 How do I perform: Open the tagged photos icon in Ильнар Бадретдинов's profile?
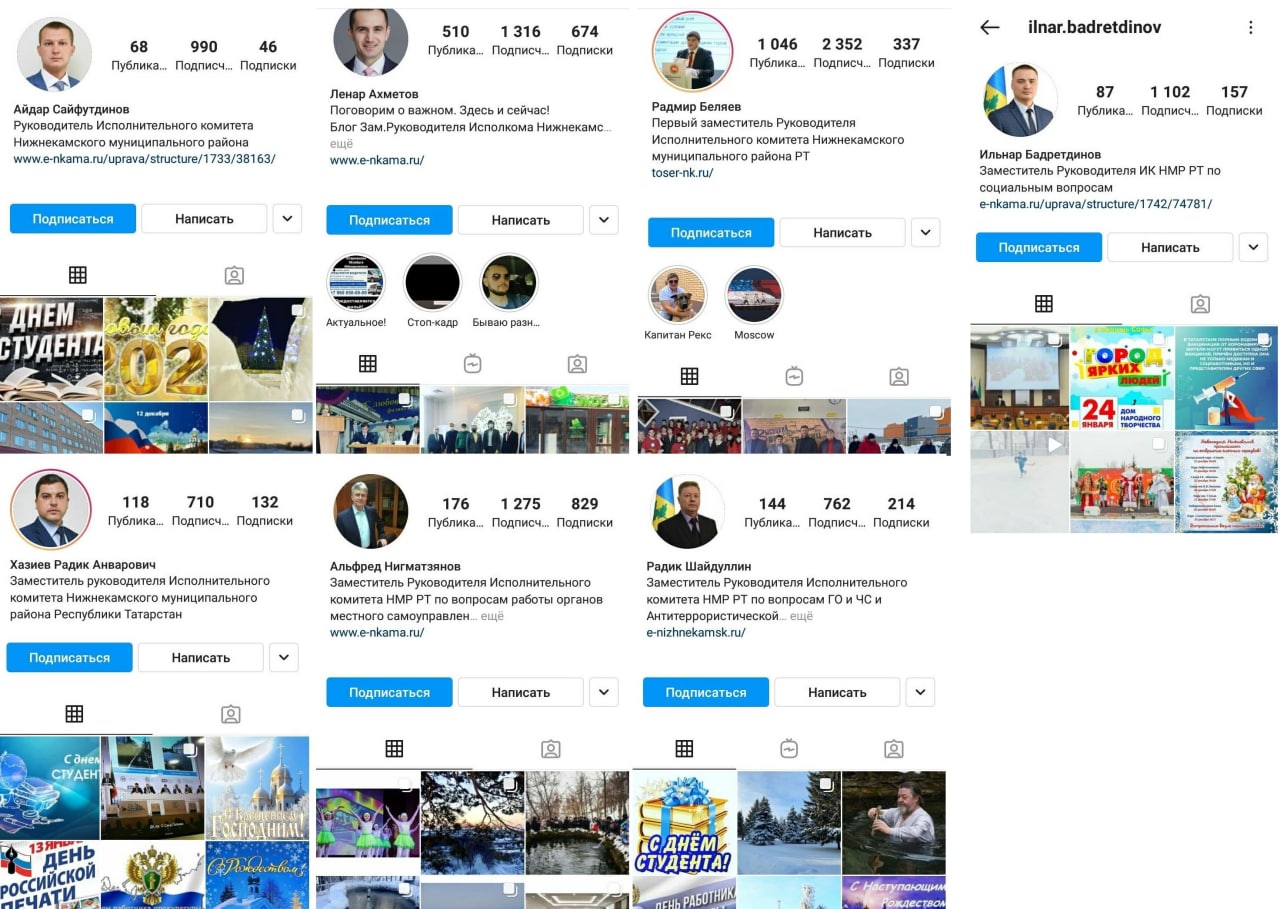tap(1200, 304)
